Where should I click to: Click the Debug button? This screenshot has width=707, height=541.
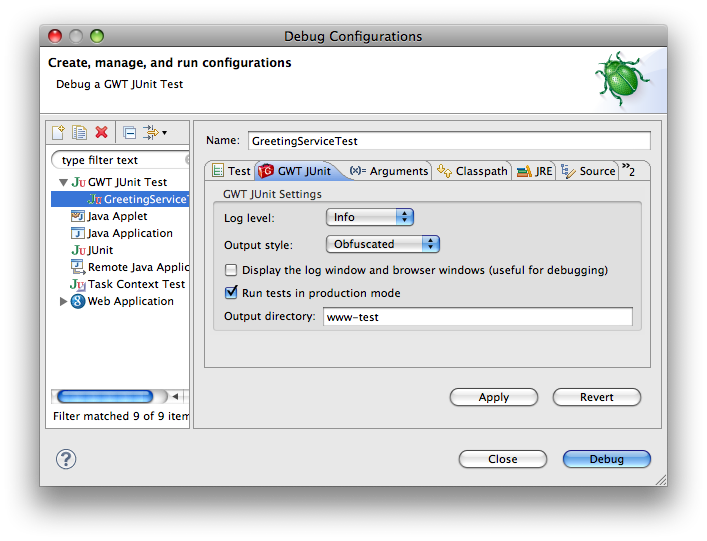click(x=606, y=459)
